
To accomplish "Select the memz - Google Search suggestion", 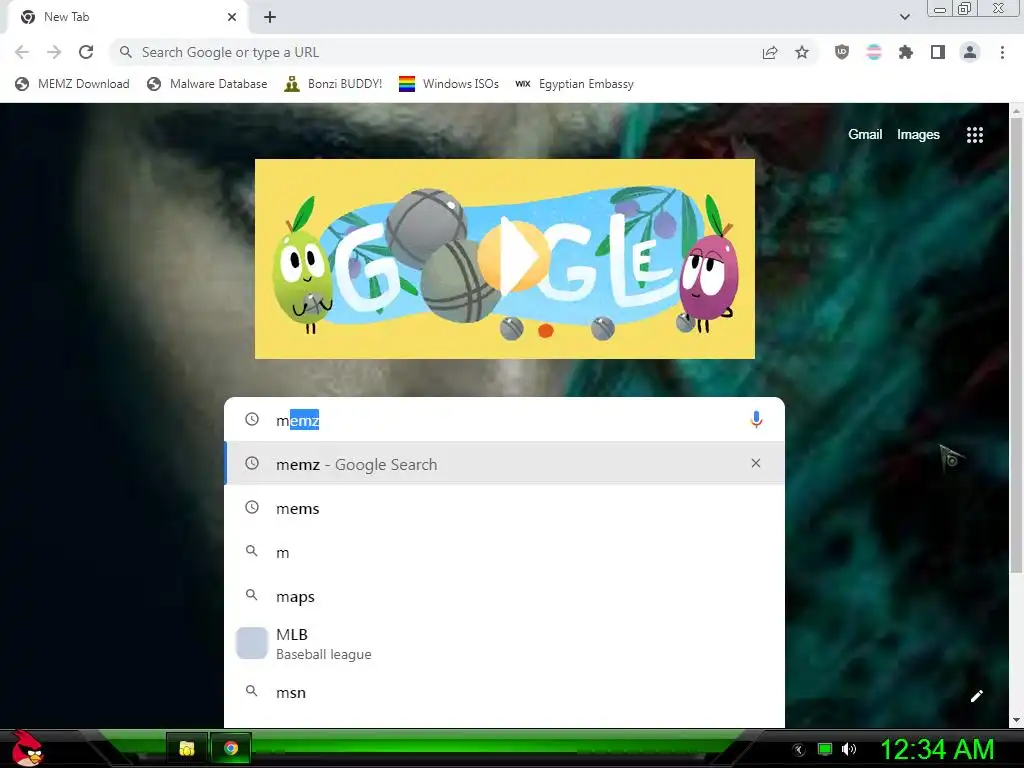I will pos(504,464).
